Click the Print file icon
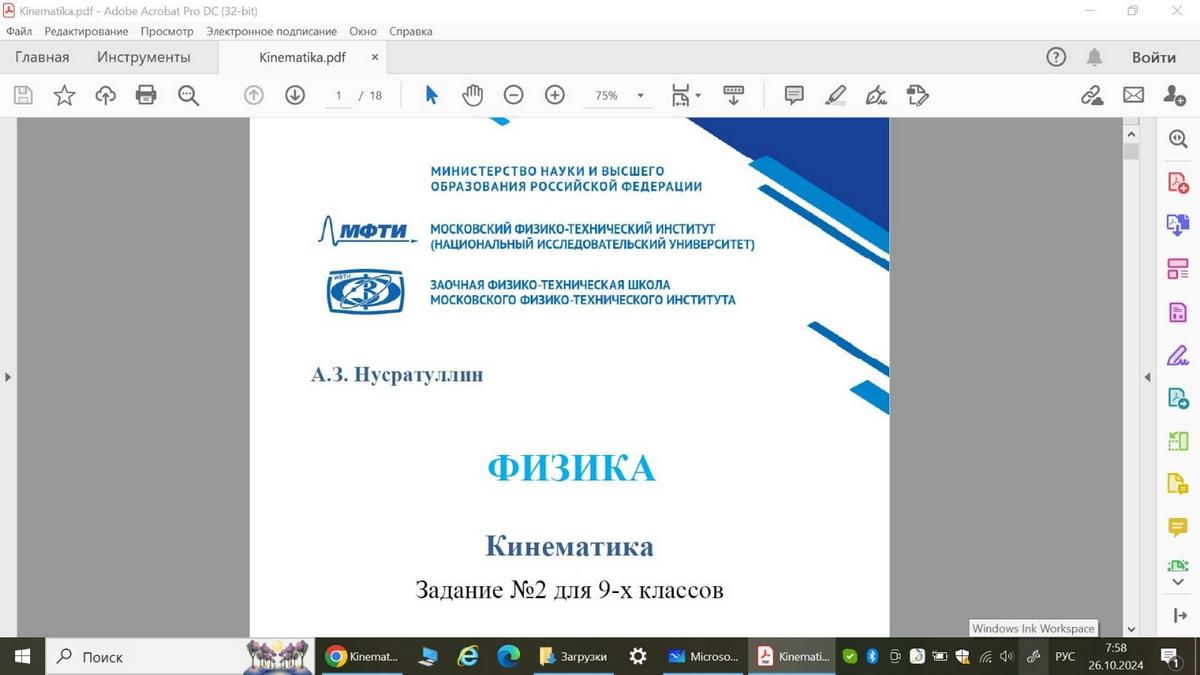 coord(146,95)
